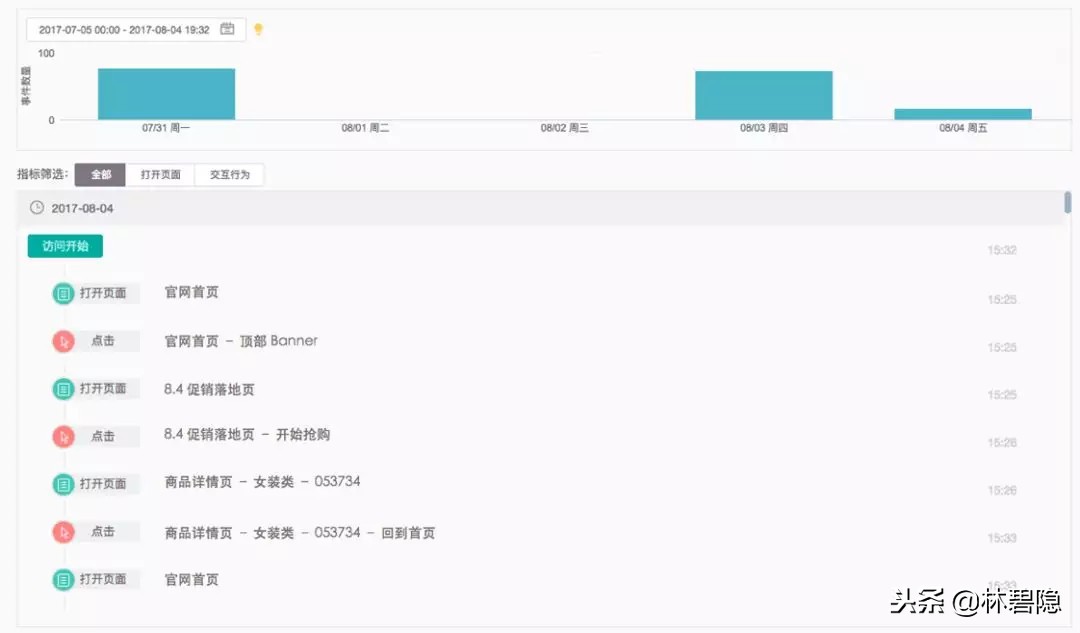This screenshot has height=633, width=1080.
Task: Click the 08/04 周五 axis label
Action: click(x=963, y=128)
